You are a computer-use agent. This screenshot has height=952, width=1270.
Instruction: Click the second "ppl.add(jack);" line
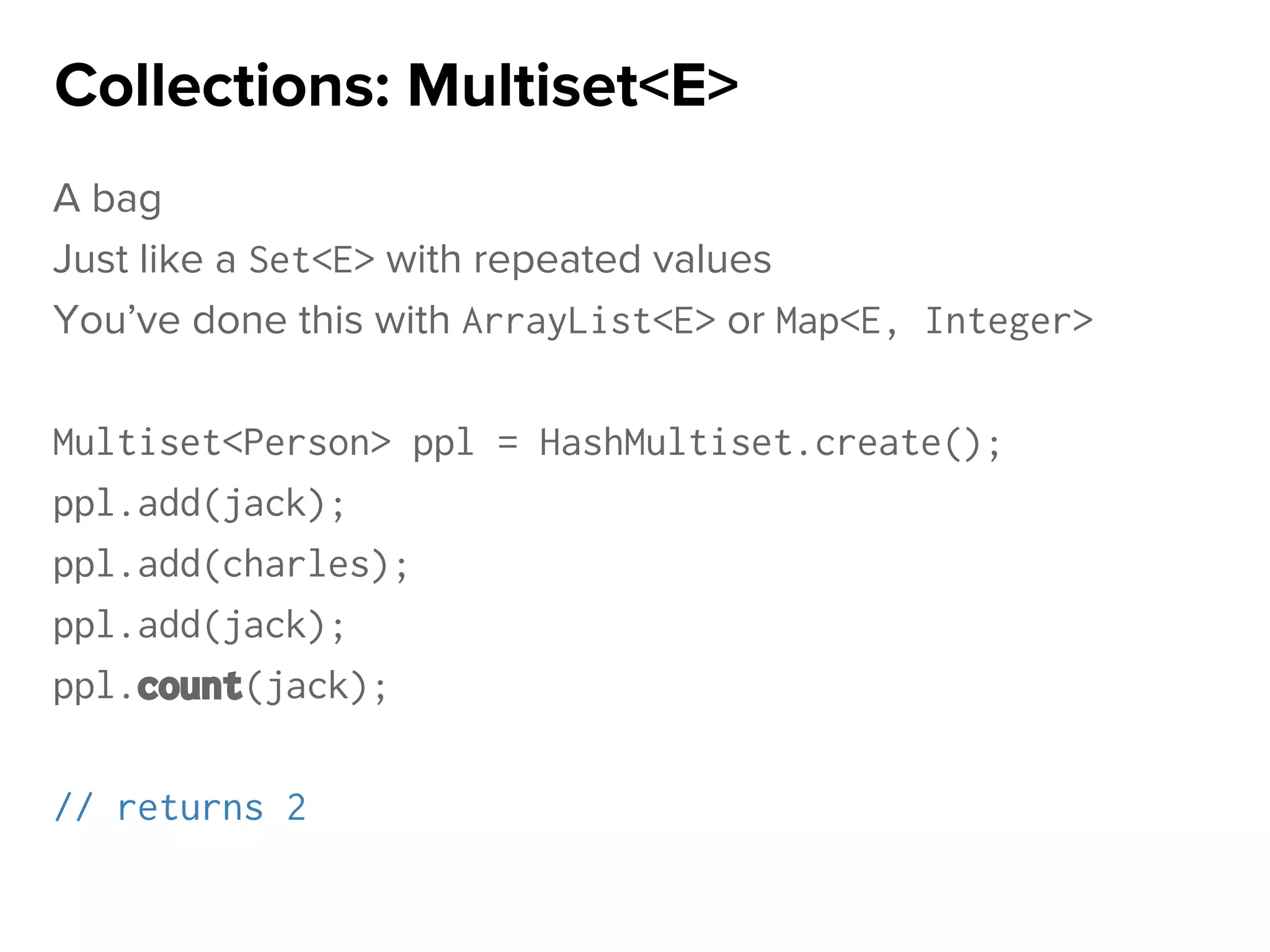pos(198,625)
